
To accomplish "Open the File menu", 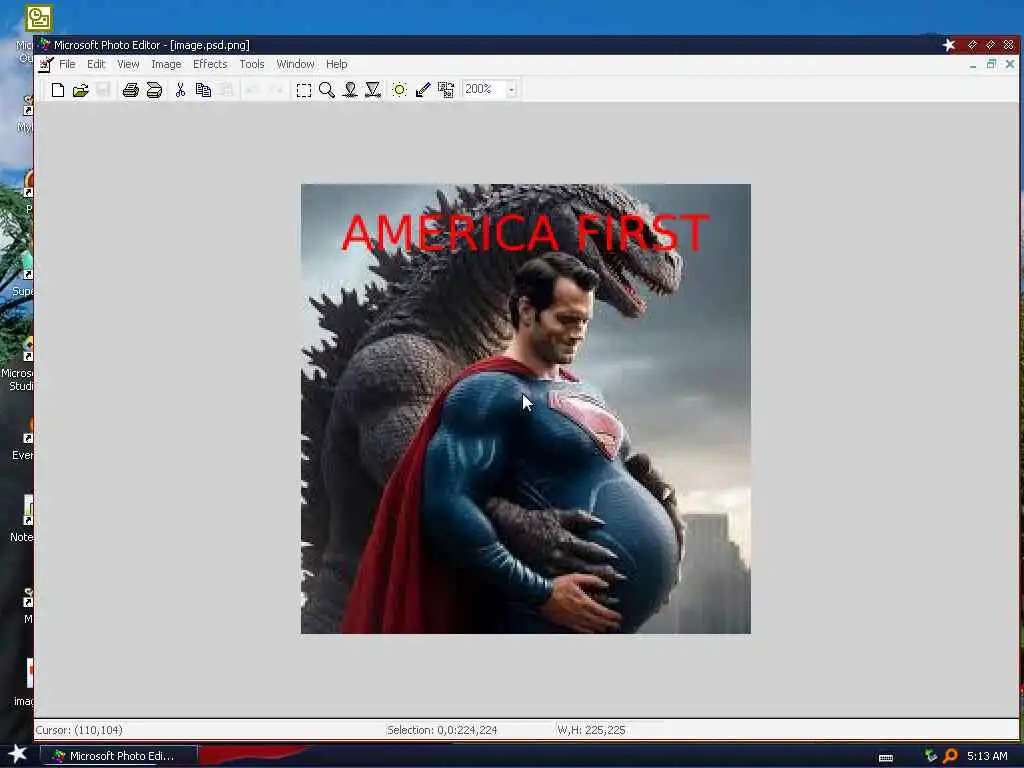I will click(x=67, y=64).
